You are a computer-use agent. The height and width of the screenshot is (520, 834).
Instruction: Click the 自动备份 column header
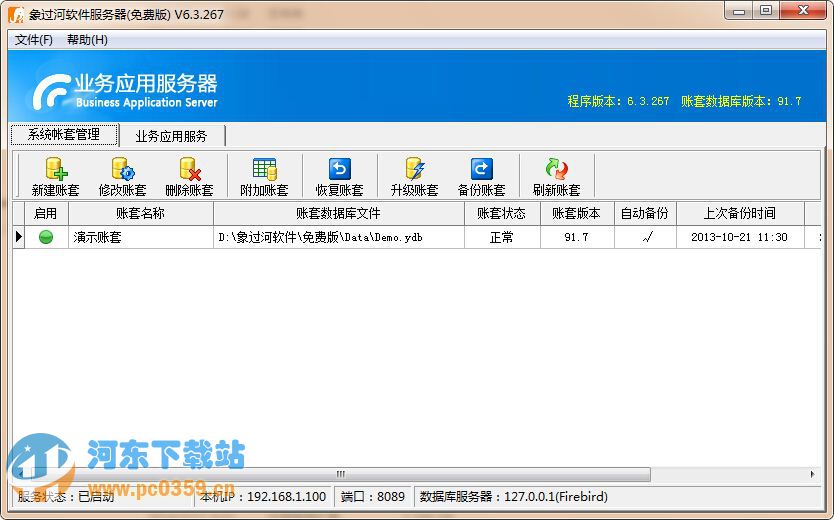[x=645, y=214]
